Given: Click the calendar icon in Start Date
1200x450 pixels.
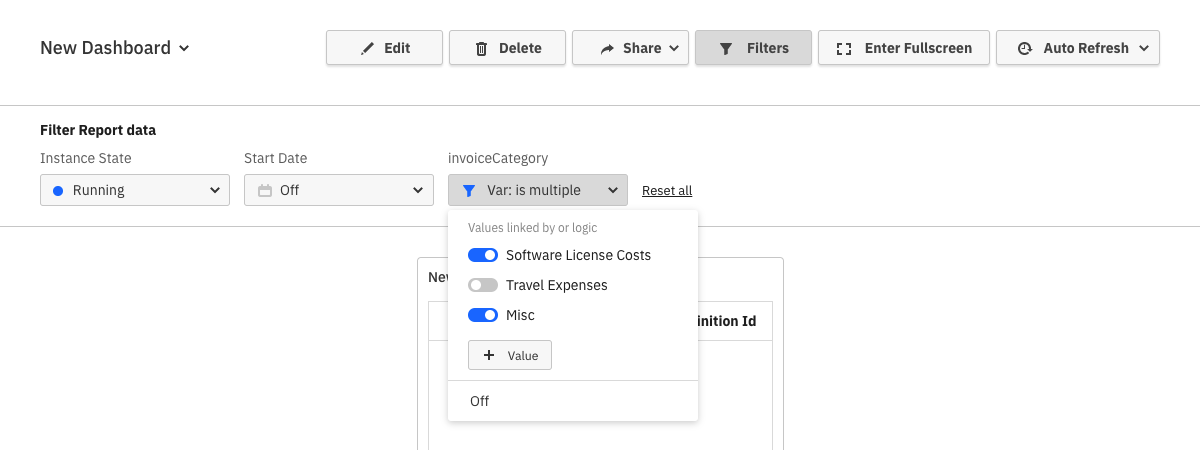Looking at the screenshot, I should tap(265, 190).
